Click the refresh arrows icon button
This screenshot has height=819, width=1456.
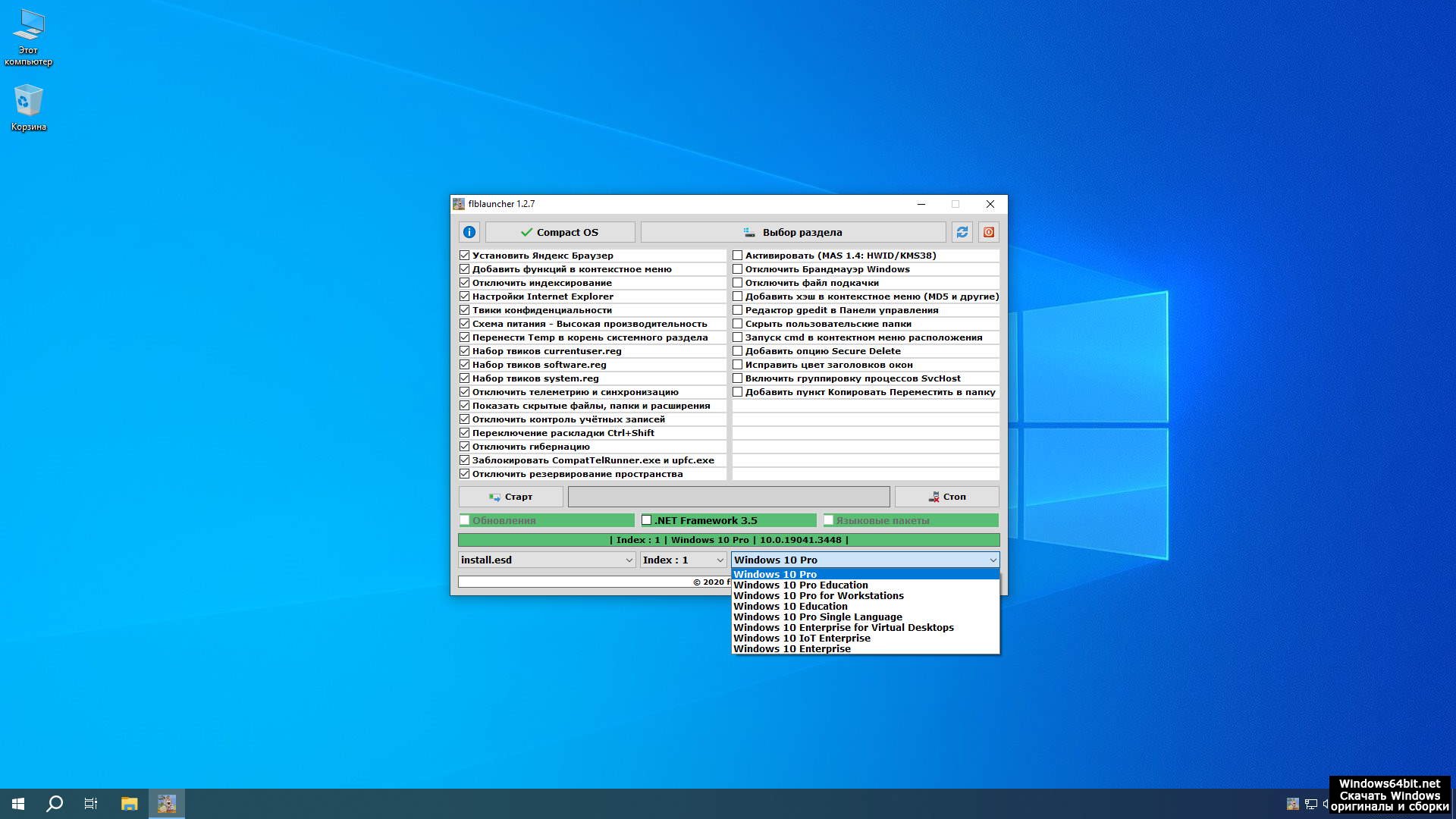[962, 232]
